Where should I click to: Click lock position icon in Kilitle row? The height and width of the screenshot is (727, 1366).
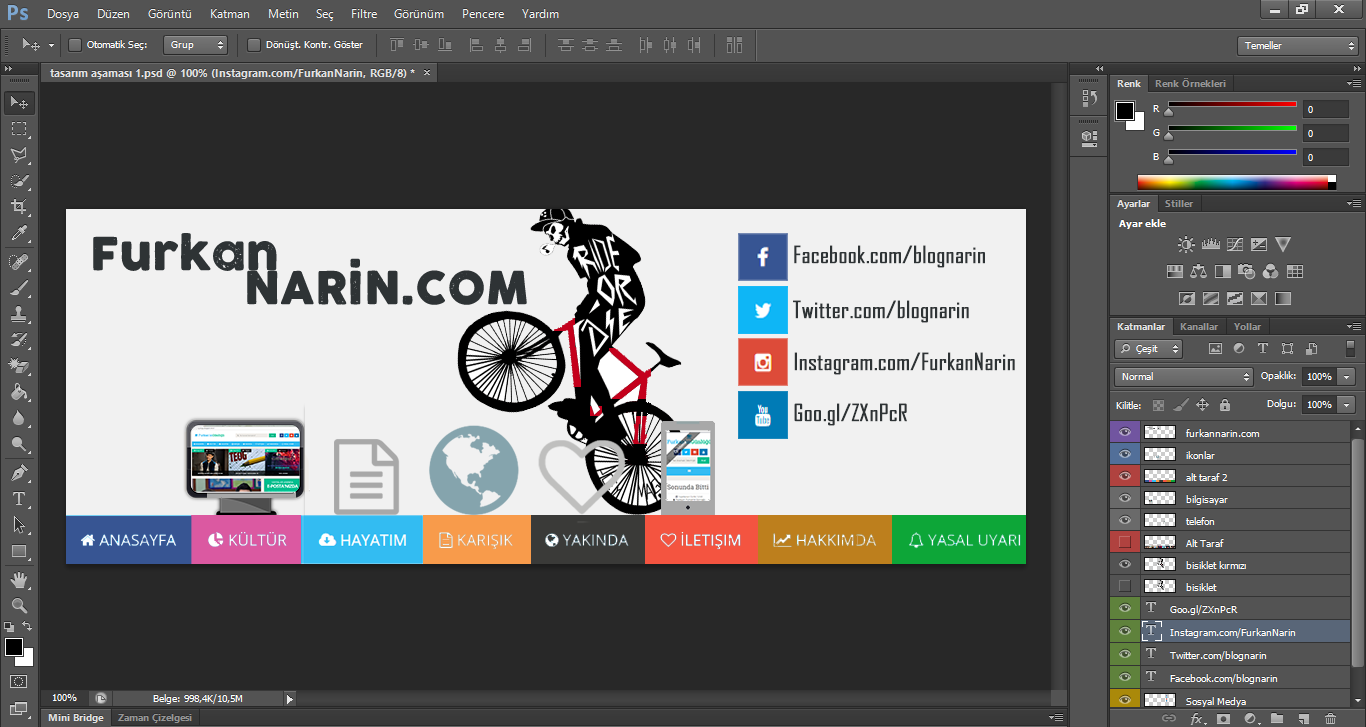coord(1202,405)
